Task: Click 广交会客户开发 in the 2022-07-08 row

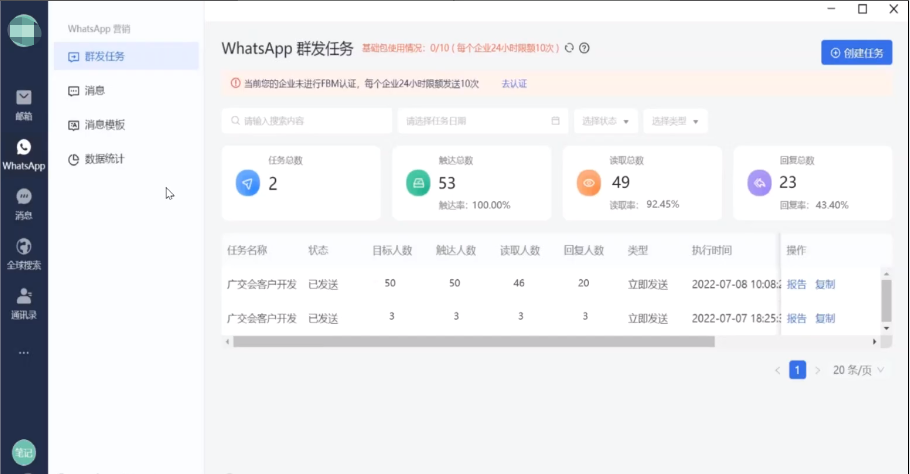Action: (x=262, y=284)
